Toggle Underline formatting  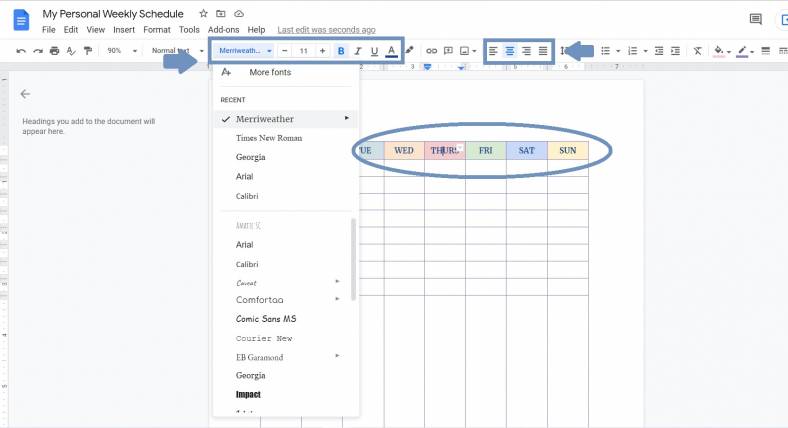coord(374,51)
